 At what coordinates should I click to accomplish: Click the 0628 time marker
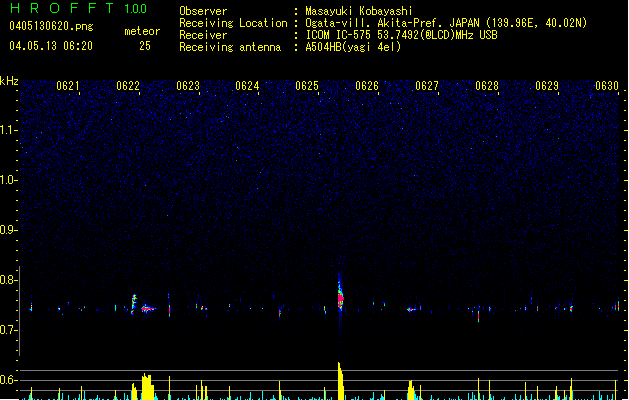pyautogui.click(x=487, y=86)
